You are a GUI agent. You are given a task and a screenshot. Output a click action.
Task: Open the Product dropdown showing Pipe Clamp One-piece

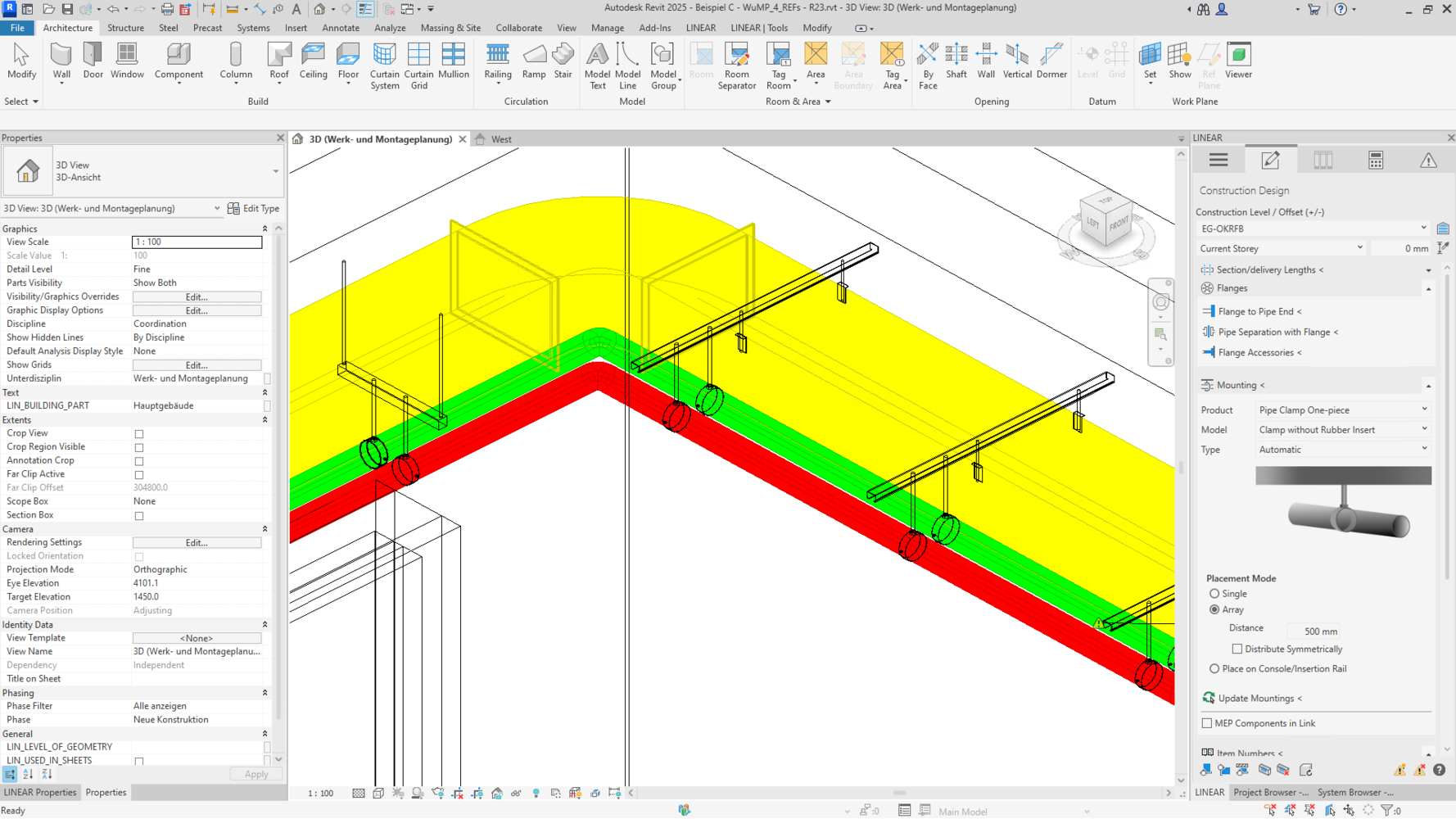click(1342, 410)
